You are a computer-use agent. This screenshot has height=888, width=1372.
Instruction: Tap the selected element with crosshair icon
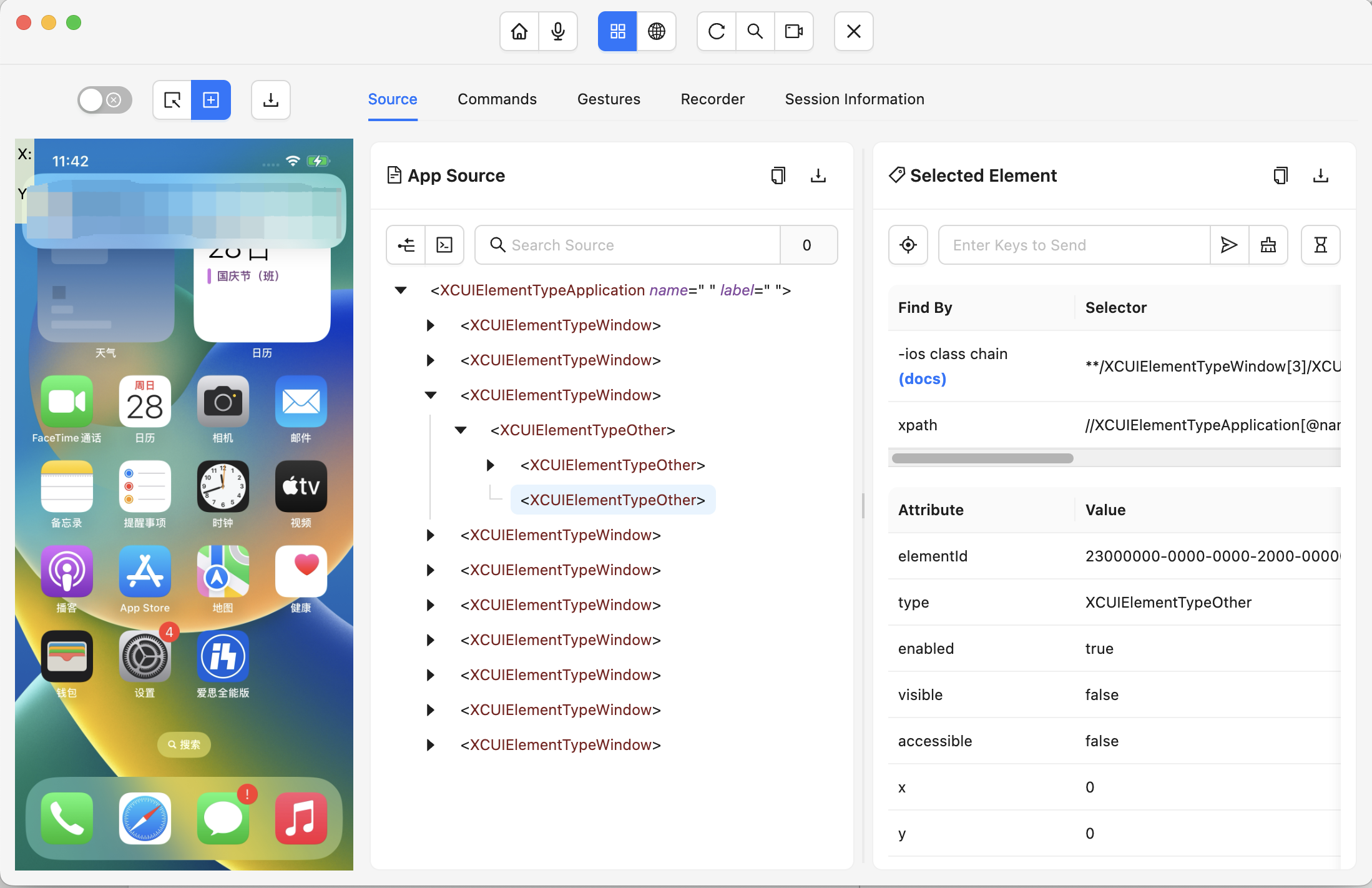point(908,245)
